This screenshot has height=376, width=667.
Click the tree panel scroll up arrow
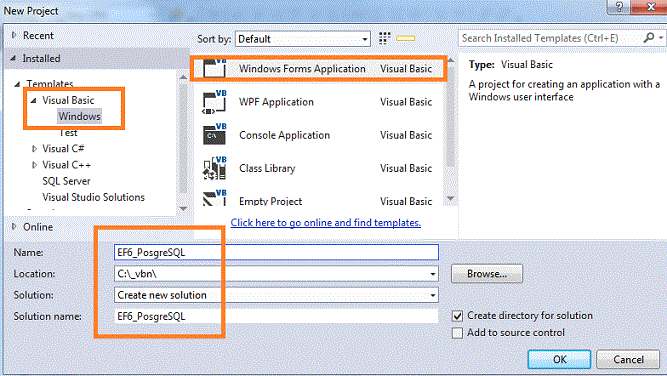[x=183, y=77]
